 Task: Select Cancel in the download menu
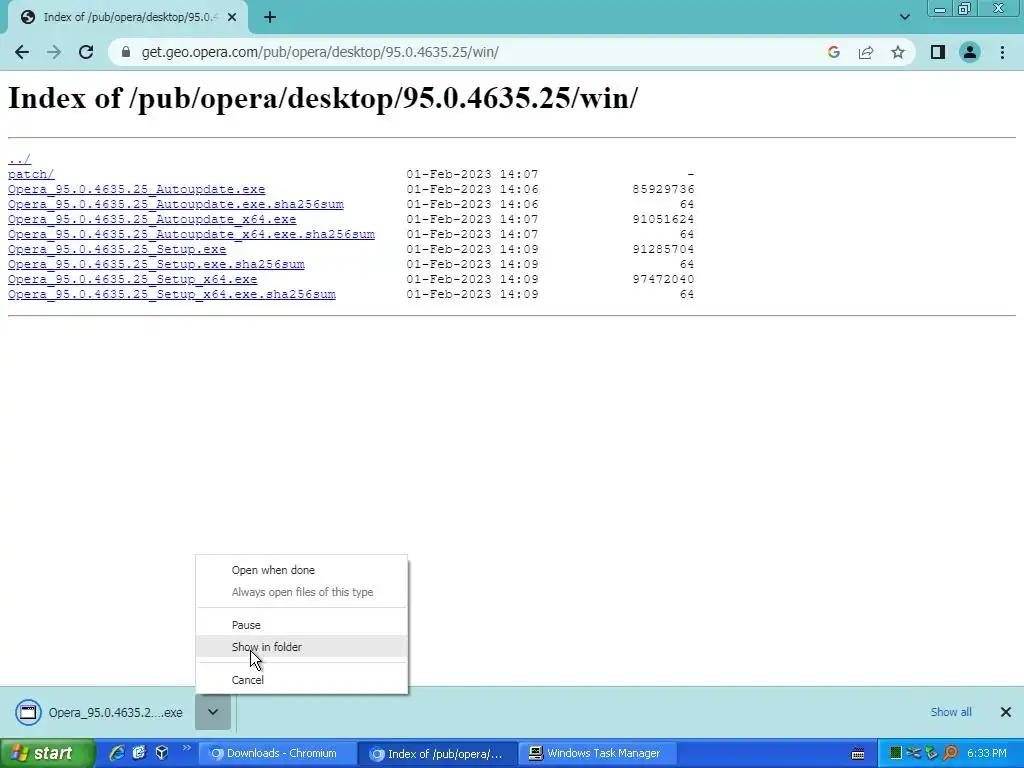[x=302, y=680]
